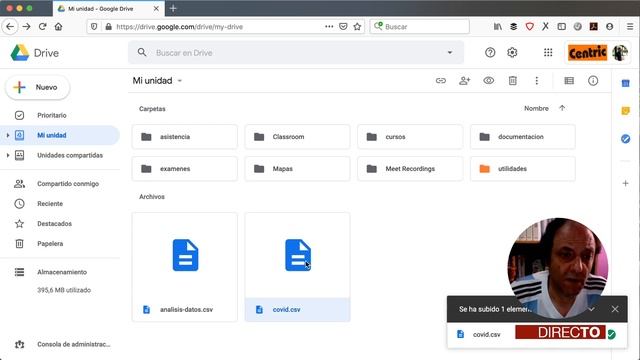Select the cursos folder
This screenshot has height=360, width=640.
point(410,137)
